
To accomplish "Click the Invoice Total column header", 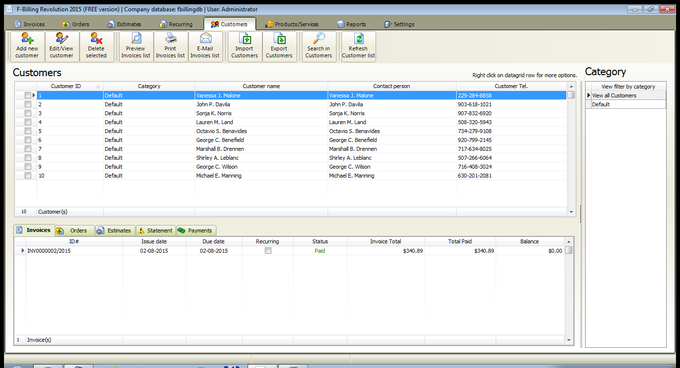I will pyautogui.click(x=386, y=241).
